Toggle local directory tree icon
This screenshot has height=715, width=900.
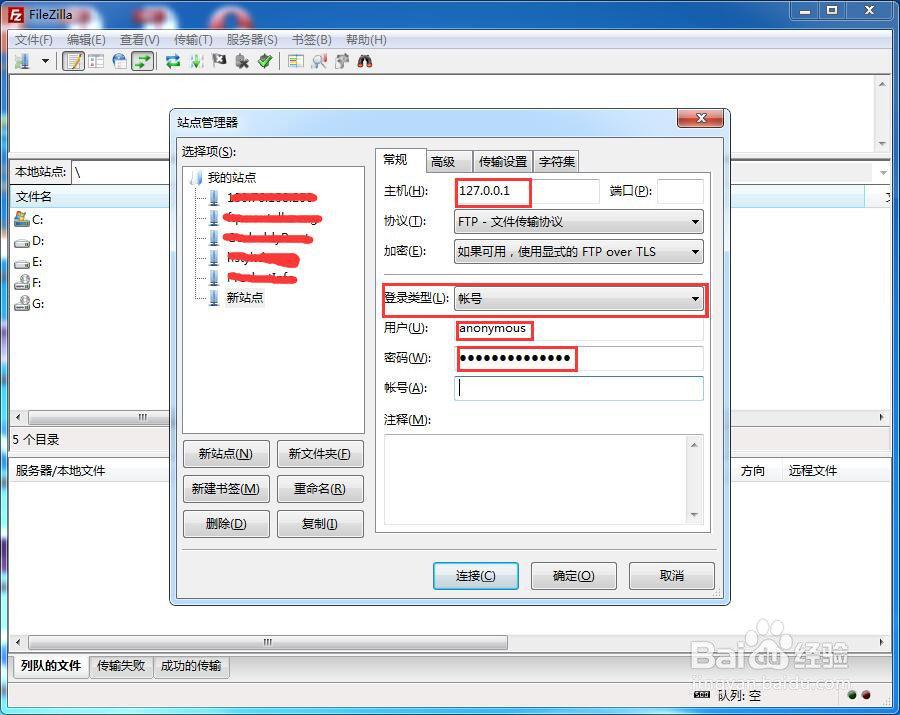tap(96, 61)
